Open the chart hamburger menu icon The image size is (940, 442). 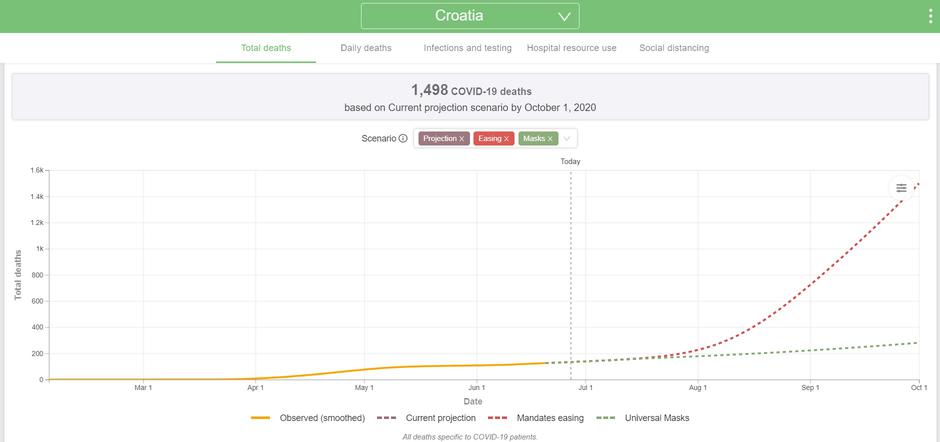(x=901, y=188)
